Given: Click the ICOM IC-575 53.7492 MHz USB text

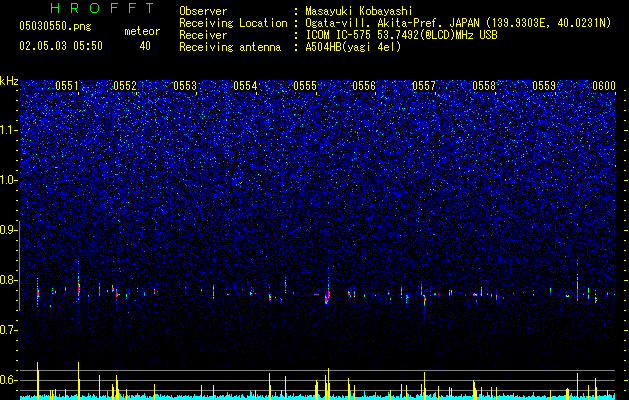Looking at the screenshot, I should point(401,35).
